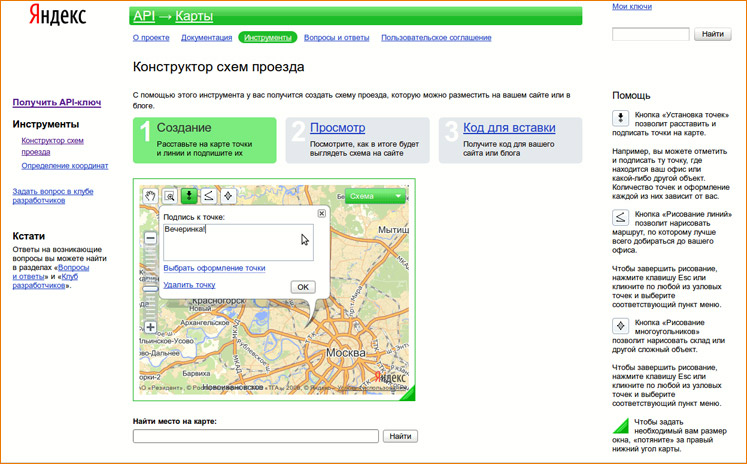The image size is (747, 464).
Task: Open the Мои ключи link
Action: click(632, 7)
